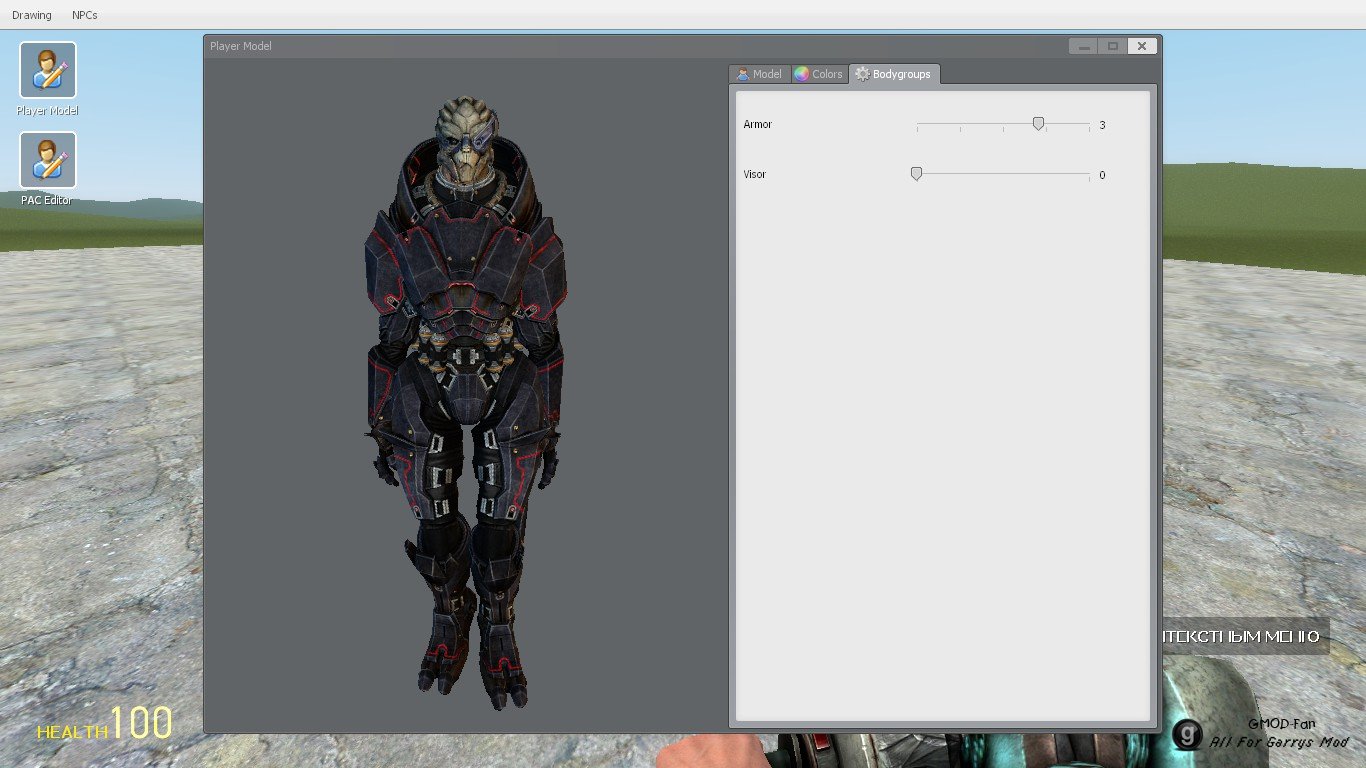Click the Armor value field showing 3

click(x=1103, y=125)
